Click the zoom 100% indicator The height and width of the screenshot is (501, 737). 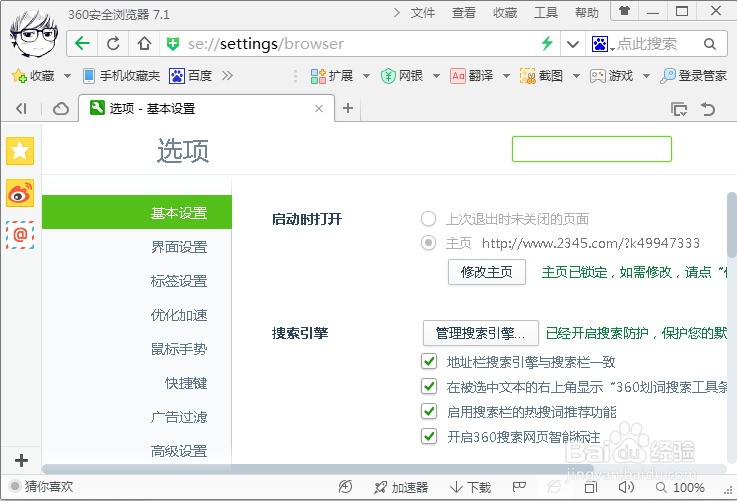(680, 487)
